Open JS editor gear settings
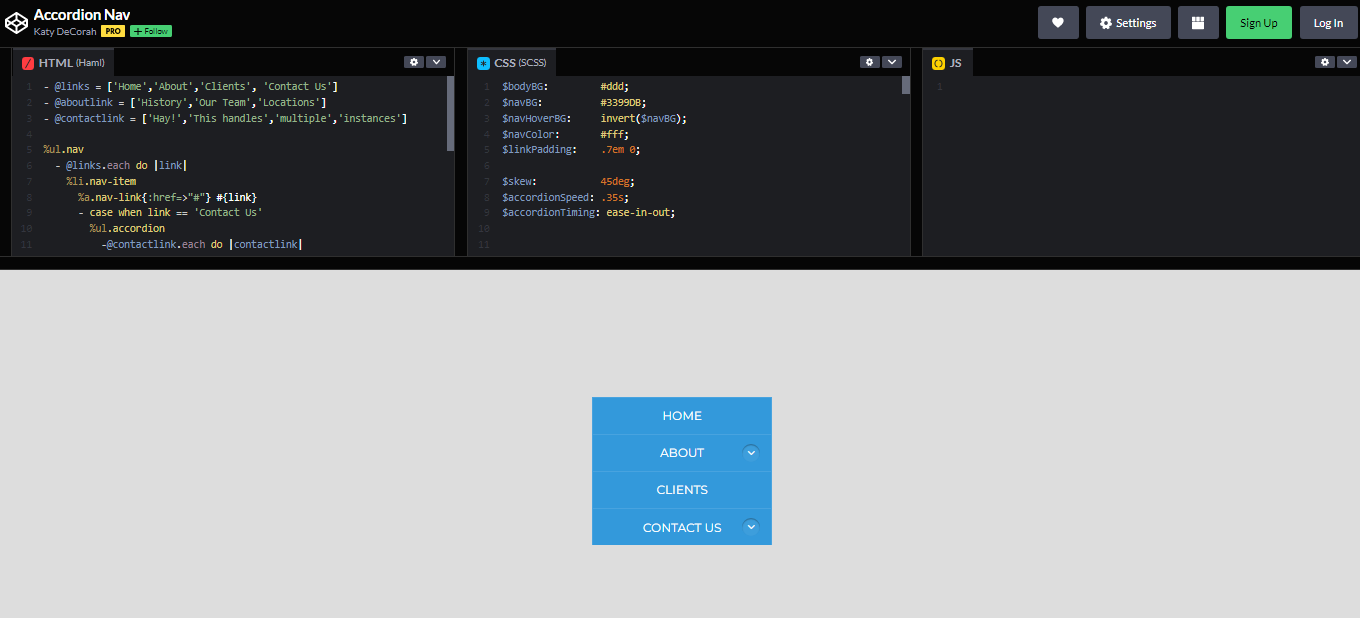Viewport: 1360px width, 618px height. coord(1325,62)
